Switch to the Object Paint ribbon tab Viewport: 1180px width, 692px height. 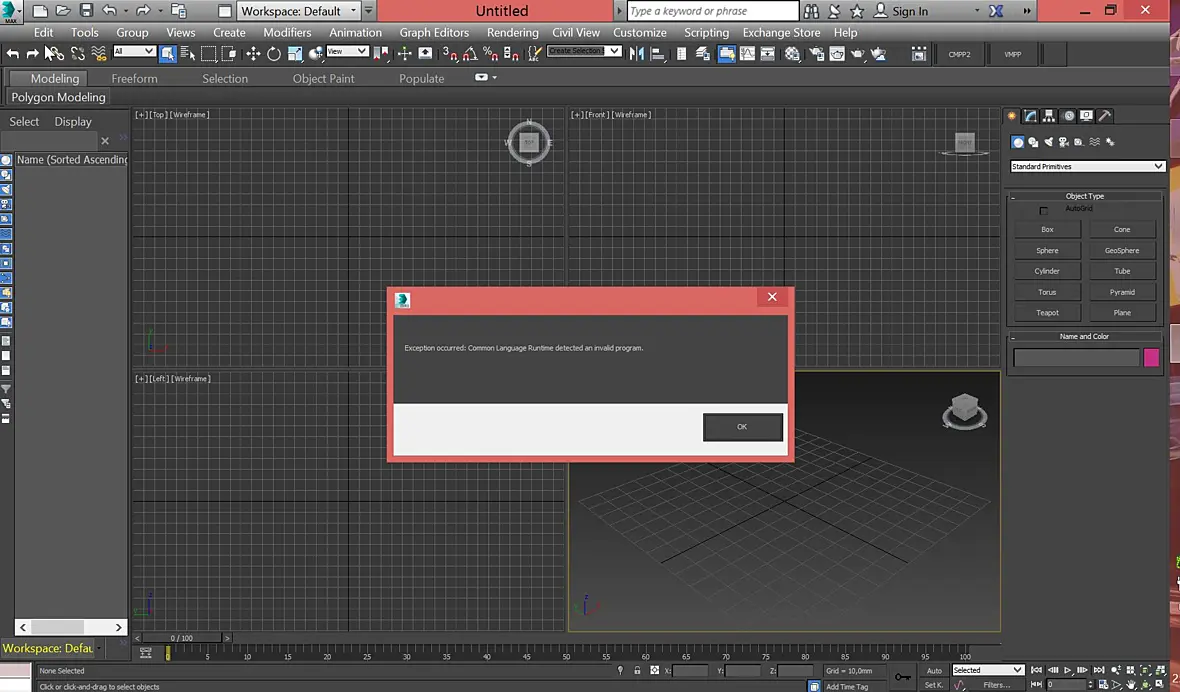tap(324, 78)
